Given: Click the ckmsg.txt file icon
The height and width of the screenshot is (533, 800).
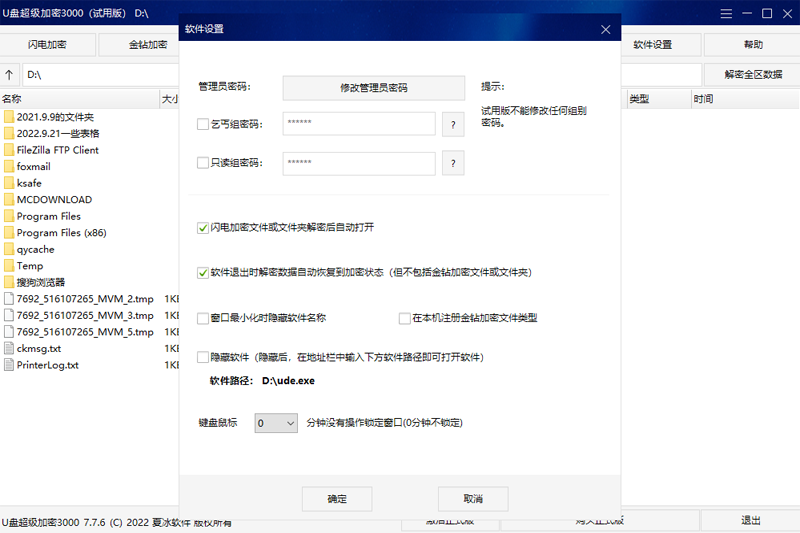Looking at the screenshot, I should tap(9, 349).
